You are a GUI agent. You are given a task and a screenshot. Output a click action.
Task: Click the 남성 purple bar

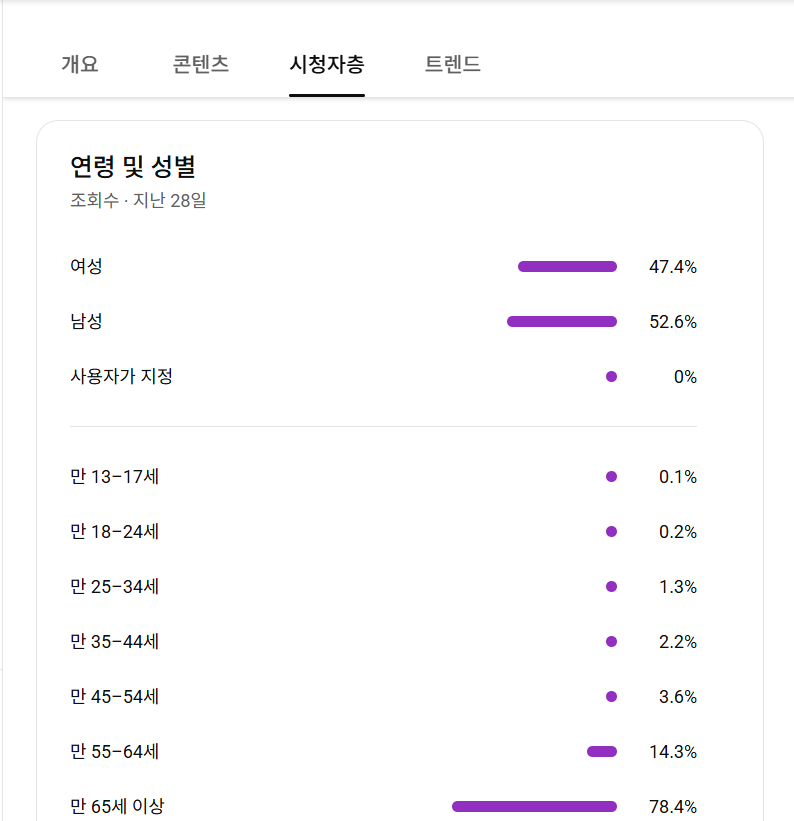coord(562,322)
